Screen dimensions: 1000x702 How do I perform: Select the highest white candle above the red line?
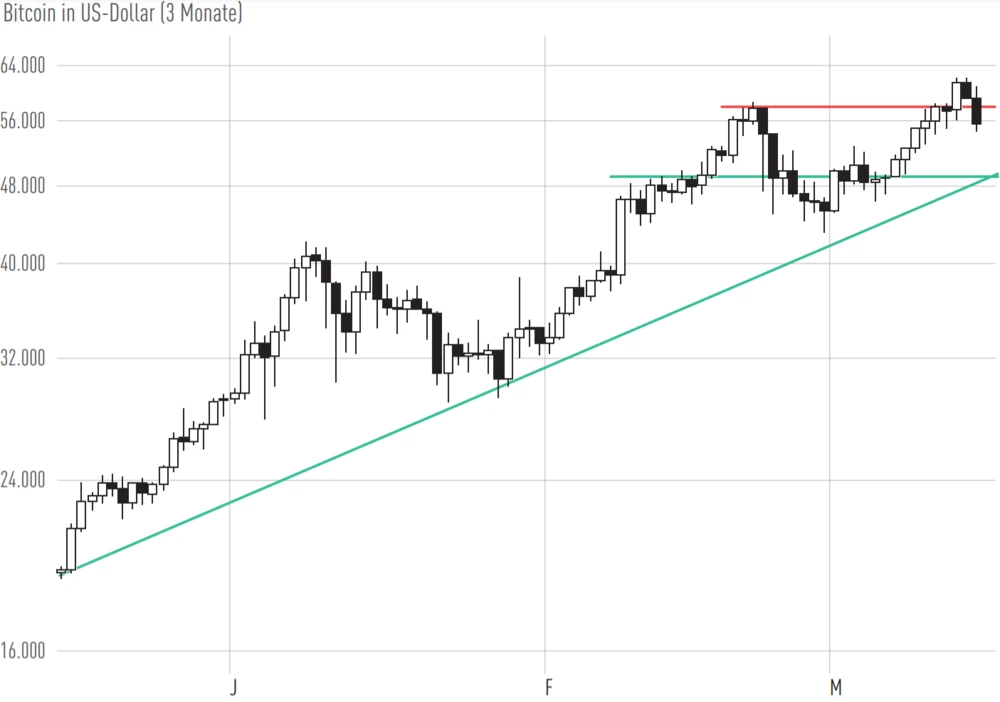[956, 95]
